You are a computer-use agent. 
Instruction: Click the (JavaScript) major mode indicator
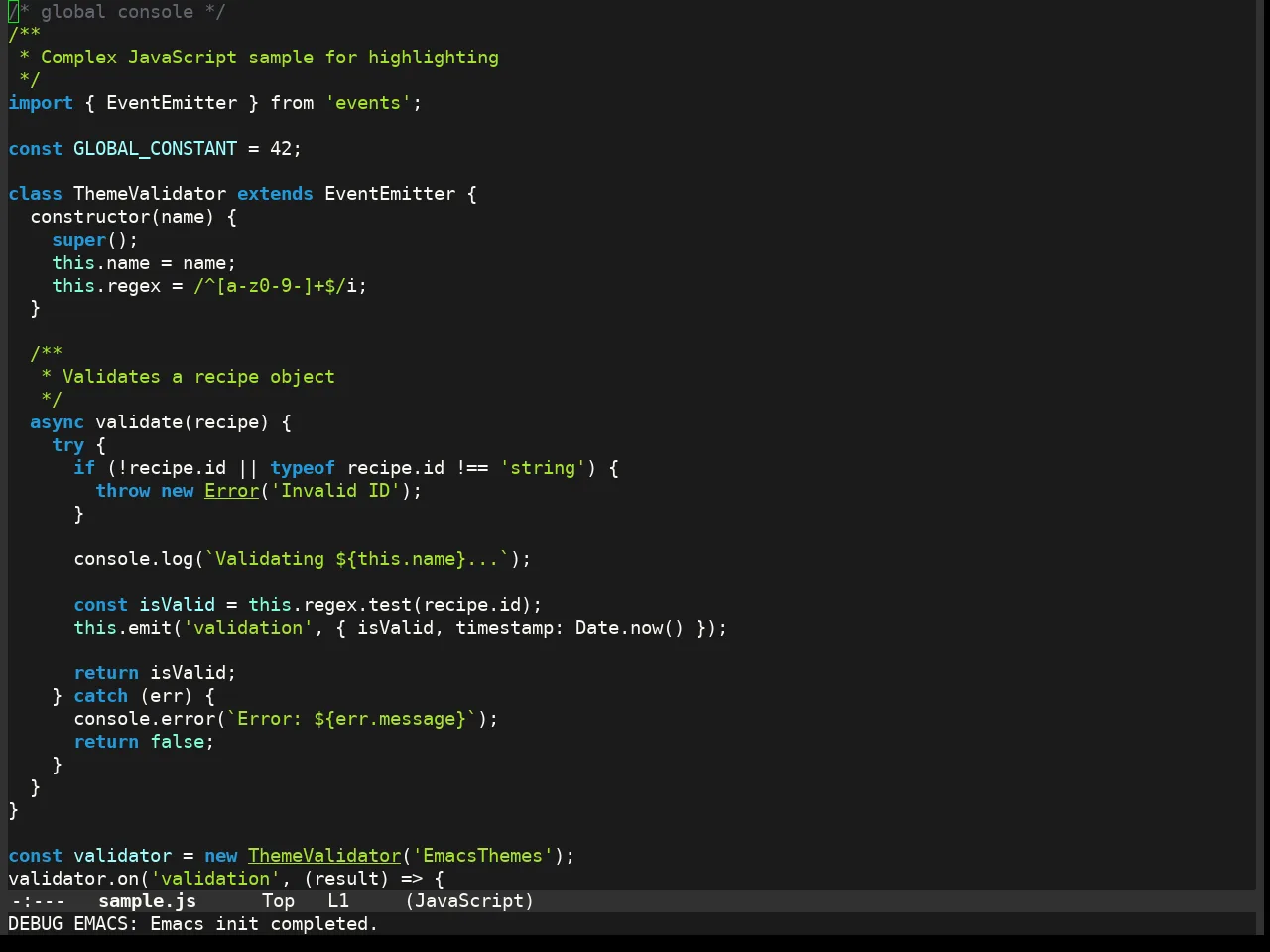pos(469,901)
